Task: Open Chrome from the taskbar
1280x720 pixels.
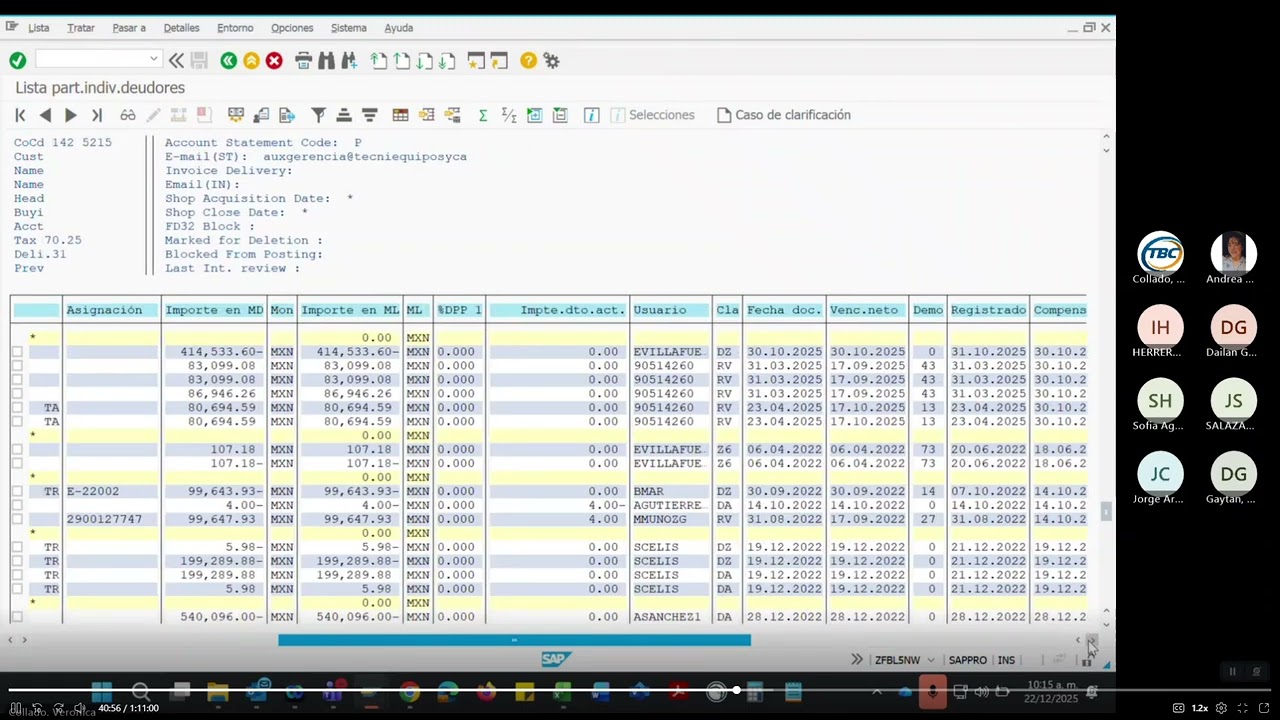Action: pos(409,691)
